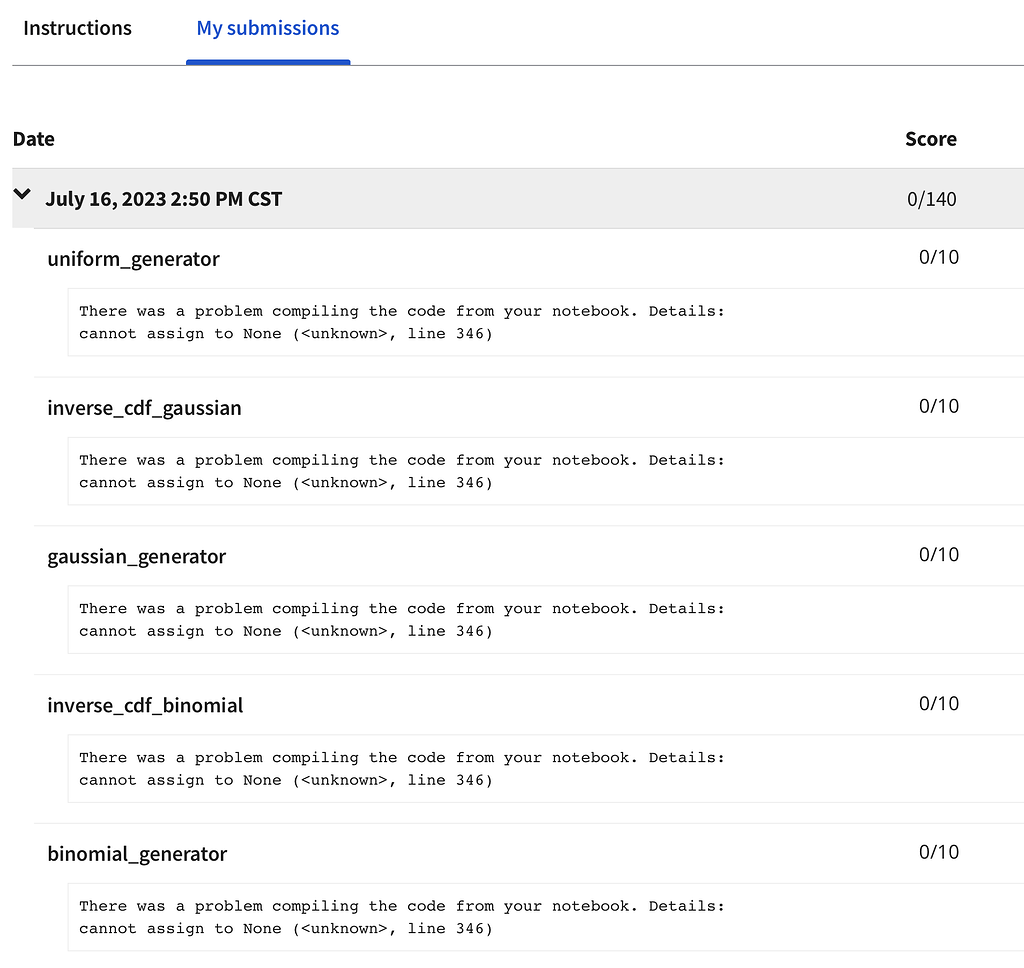The image size is (1024, 968).
Task: Select the gaussian_generator test name
Action: 136,557
